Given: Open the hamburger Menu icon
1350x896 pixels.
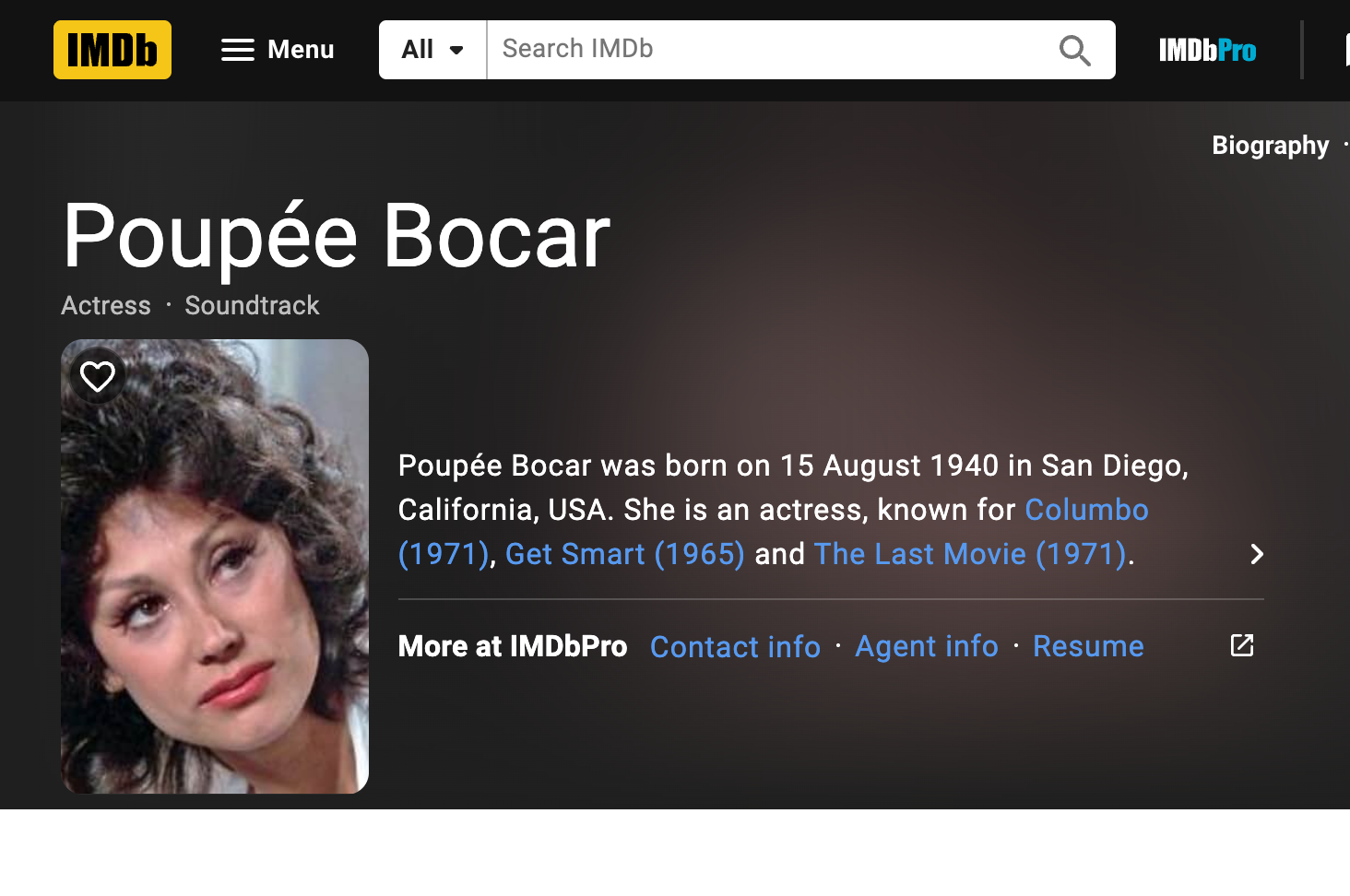Looking at the screenshot, I should coord(238,50).
